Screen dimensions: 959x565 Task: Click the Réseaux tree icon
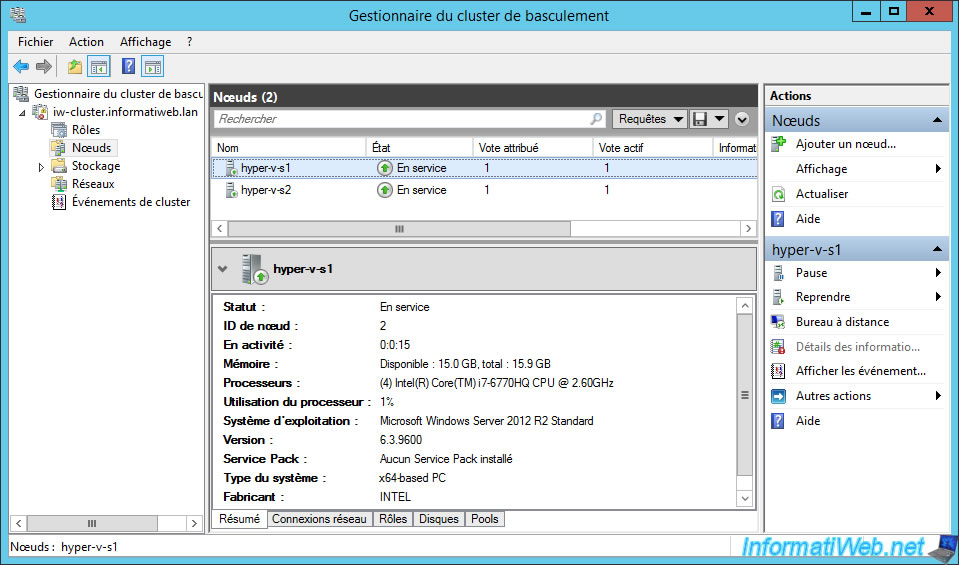coord(59,184)
